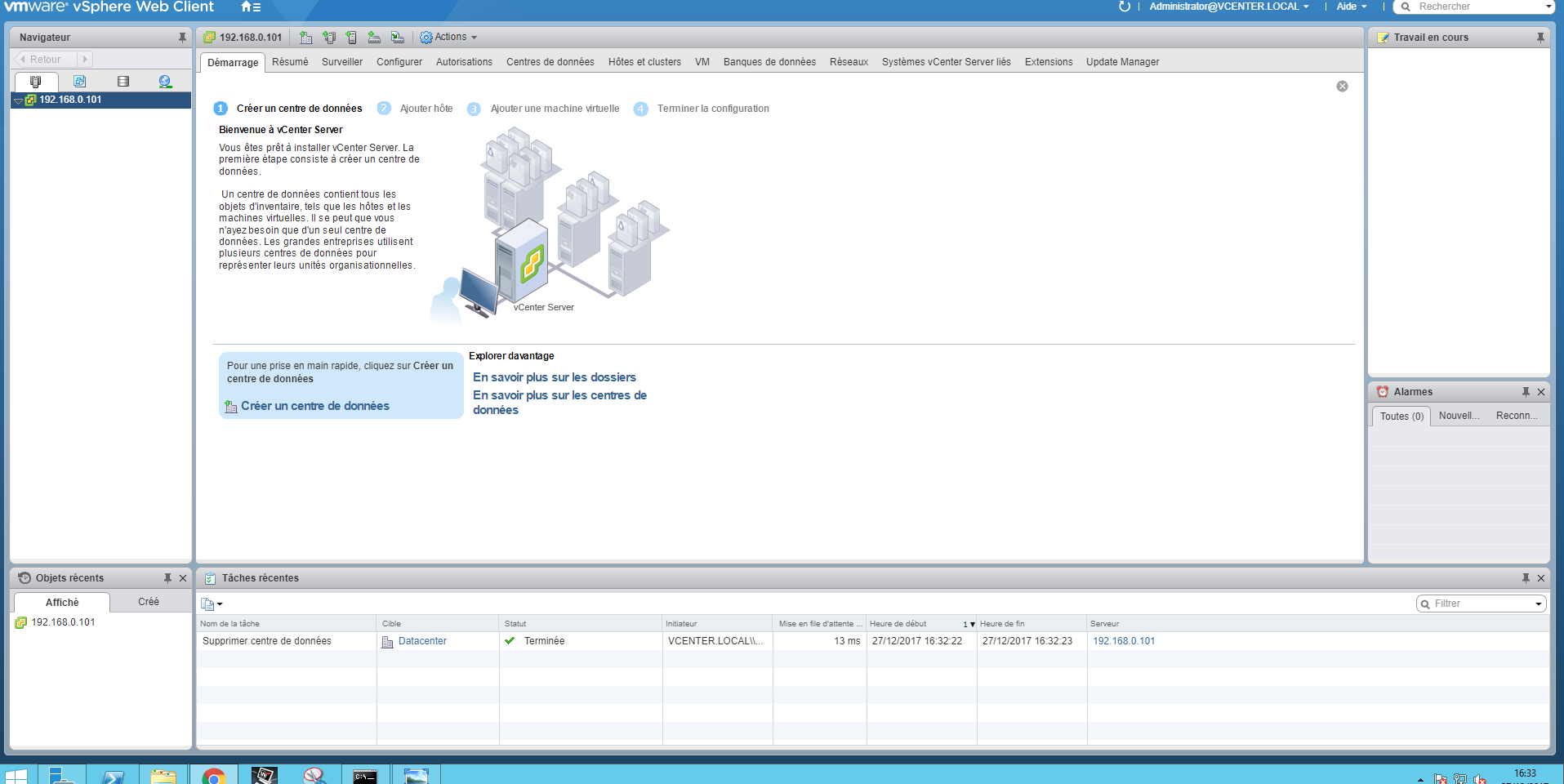Open the Update Manager tab

[1122, 62]
